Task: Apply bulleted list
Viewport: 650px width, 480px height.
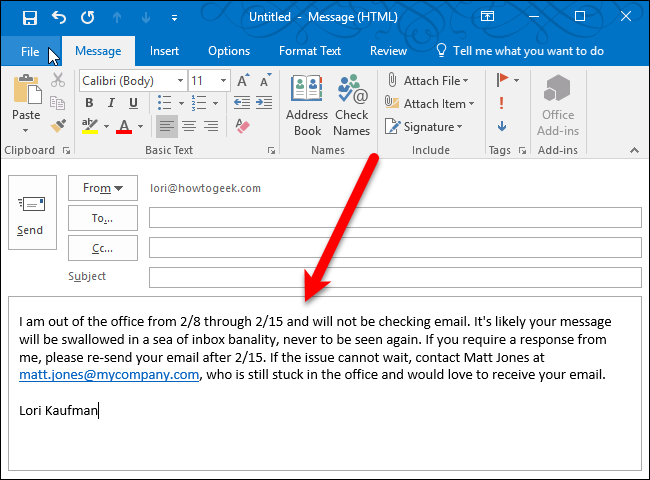Action: pos(165,102)
